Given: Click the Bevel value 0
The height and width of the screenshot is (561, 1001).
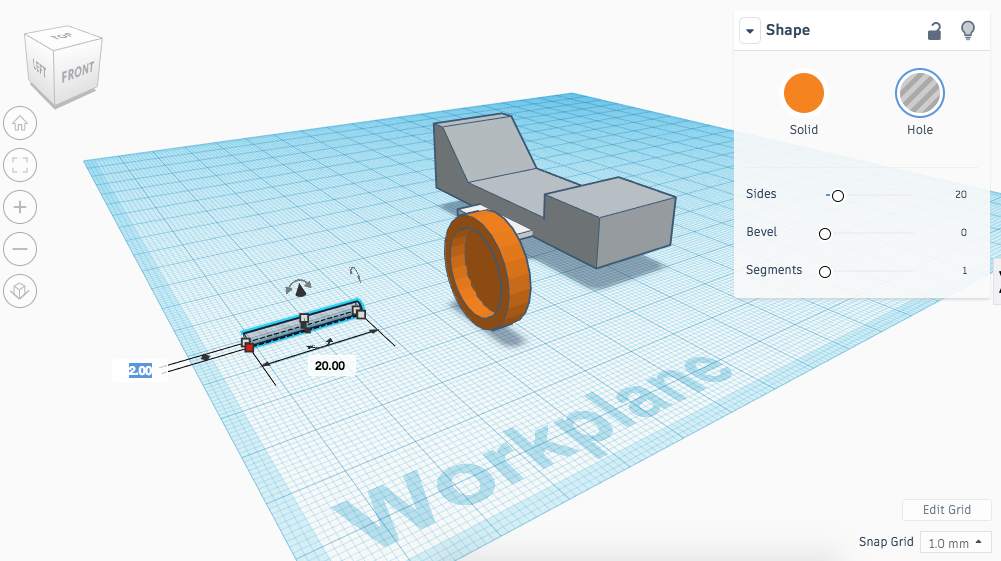Looking at the screenshot, I should 963,232.
